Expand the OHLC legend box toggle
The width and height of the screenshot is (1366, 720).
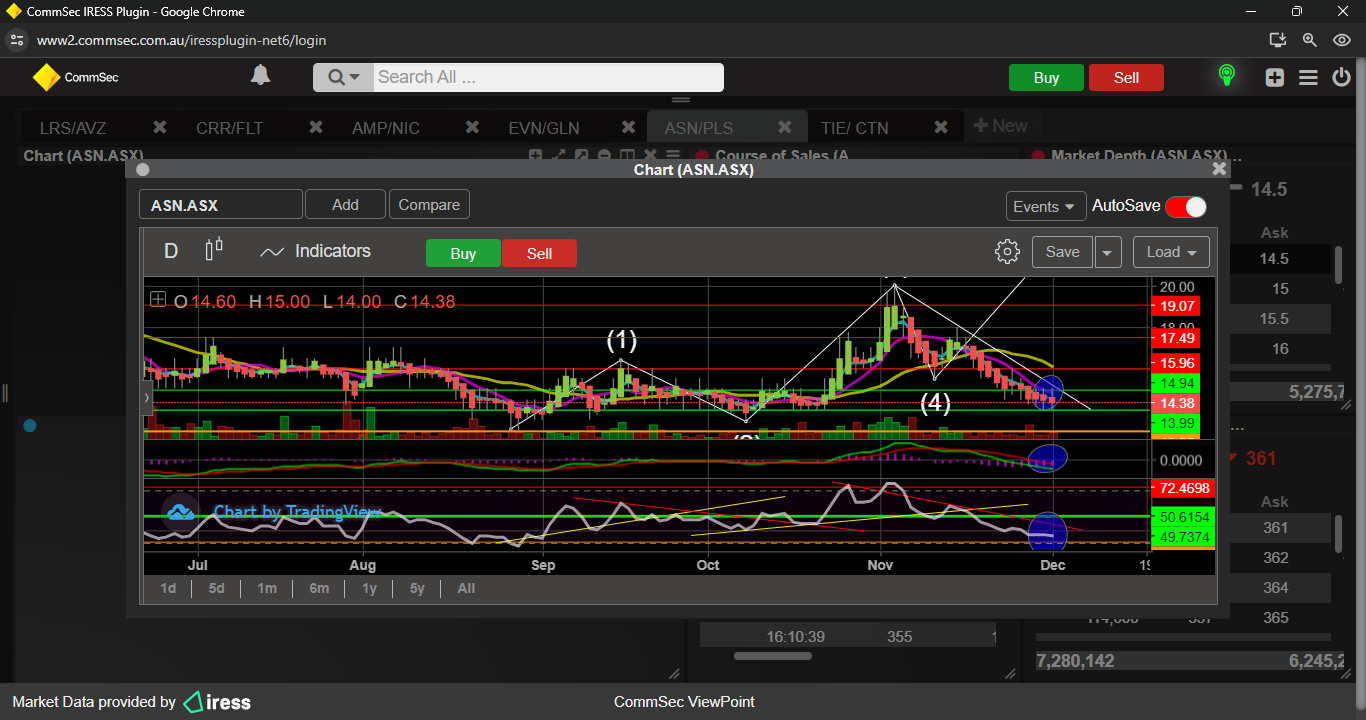pos(158,299)
